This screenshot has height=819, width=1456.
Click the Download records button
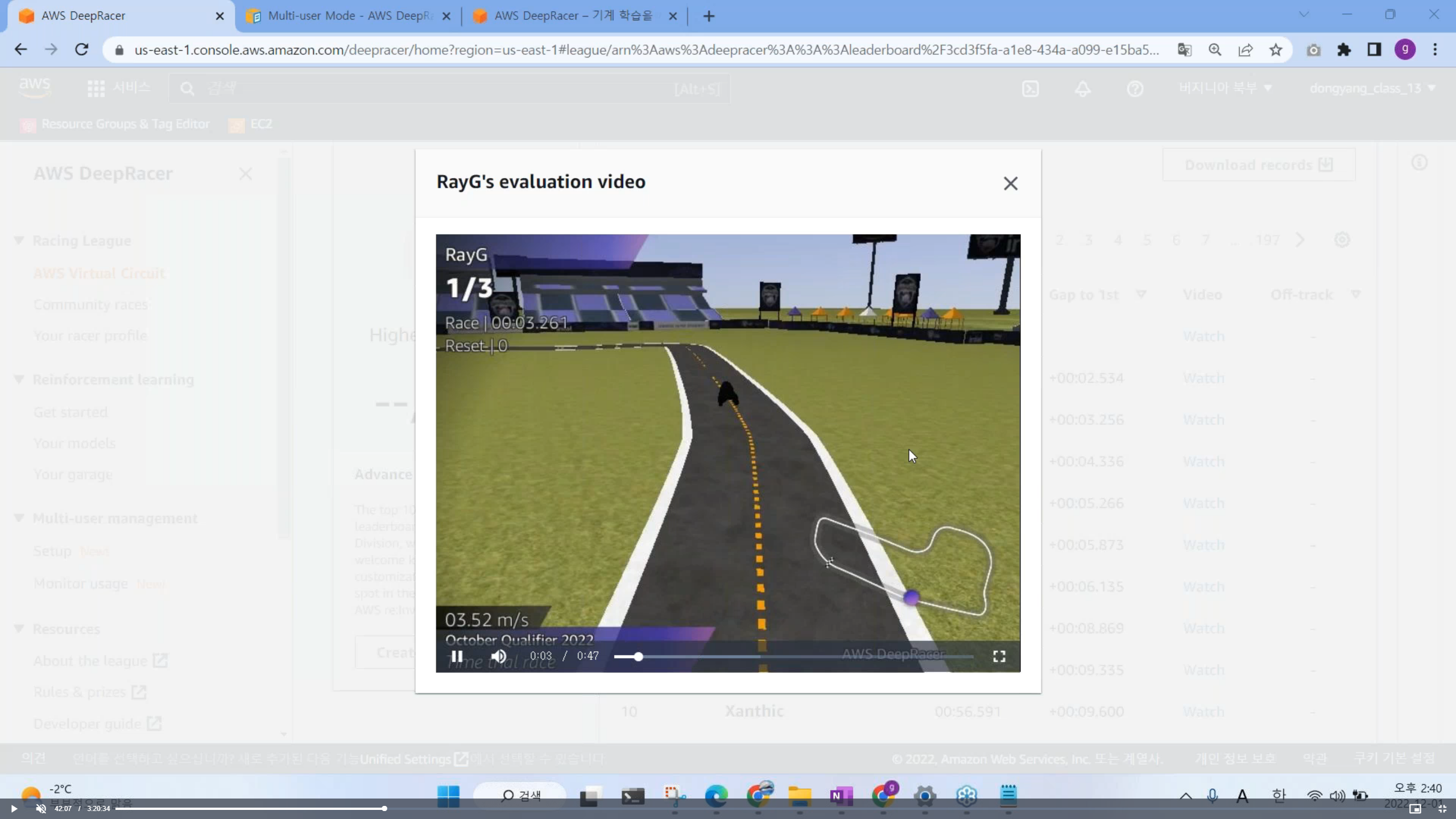(1258, 165)
